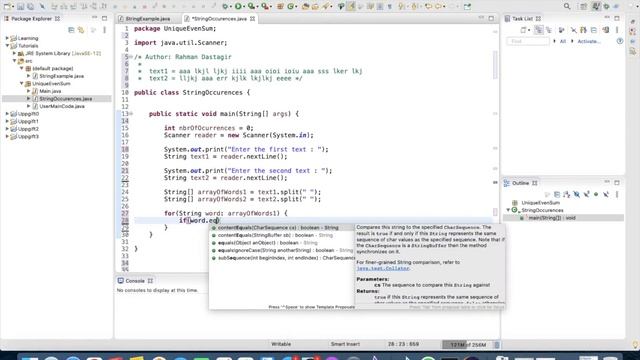Expand the Uppgift0 project node
Viewport: 640px width, 360px height.
point(7,114)
